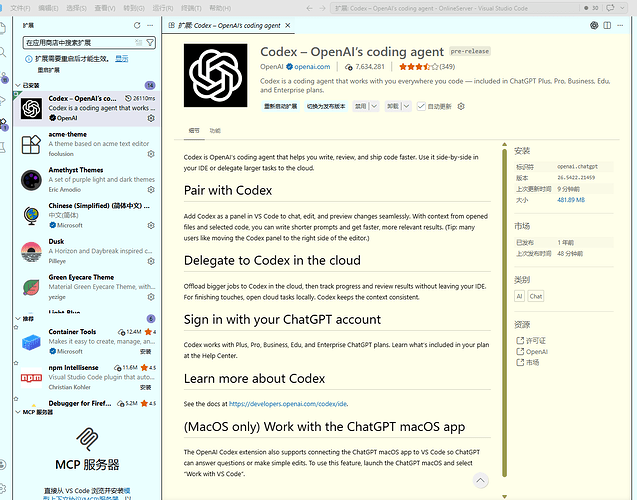
Task: Open Run and Debug in the activity bar
Action: pos(3,100)
